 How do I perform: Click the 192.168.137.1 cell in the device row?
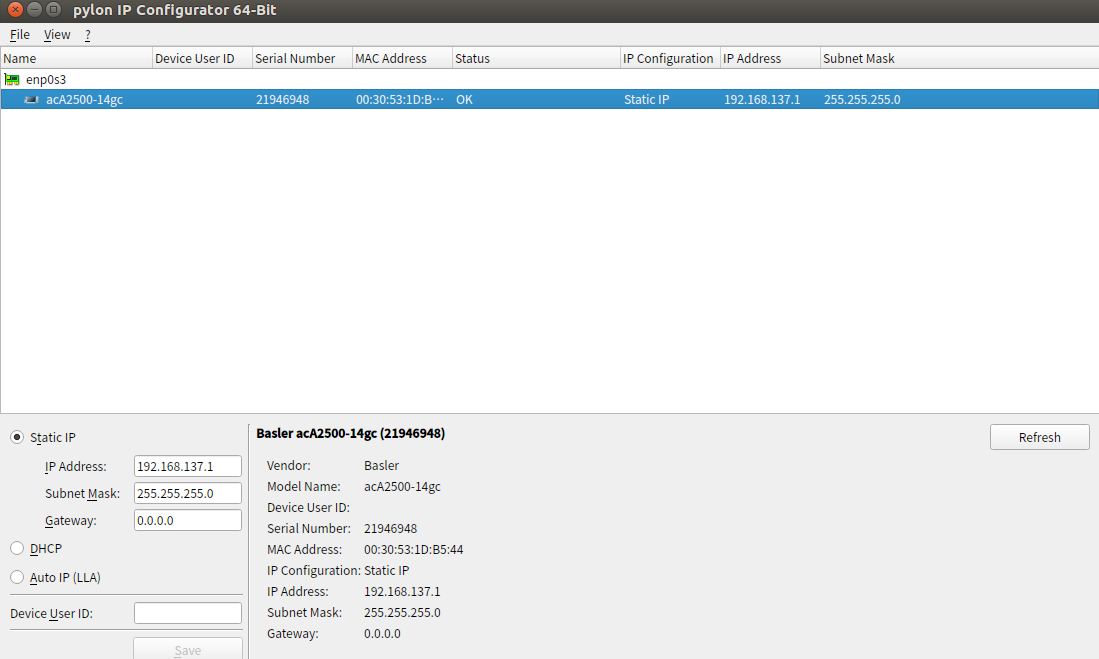[762, 100]
